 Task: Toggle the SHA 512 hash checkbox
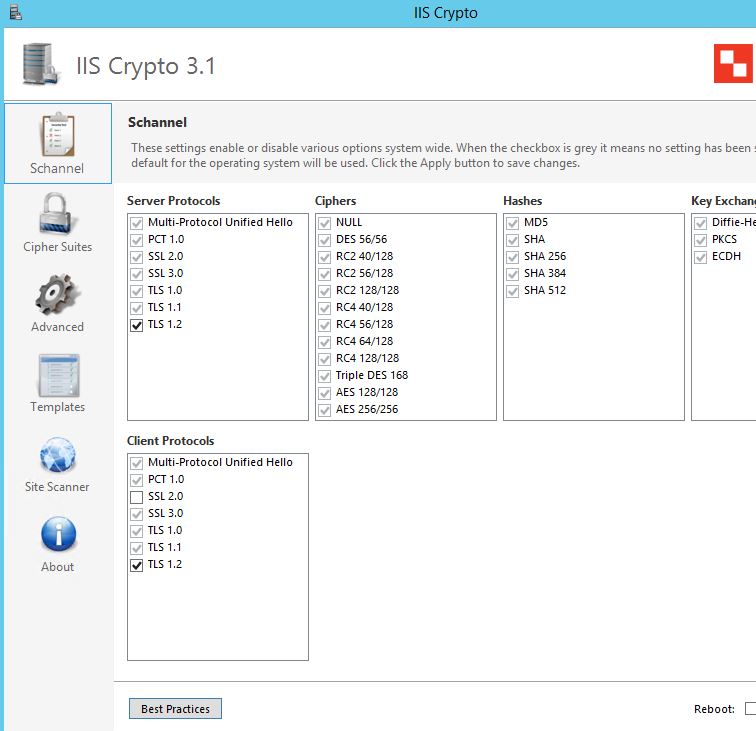point(513,291)
